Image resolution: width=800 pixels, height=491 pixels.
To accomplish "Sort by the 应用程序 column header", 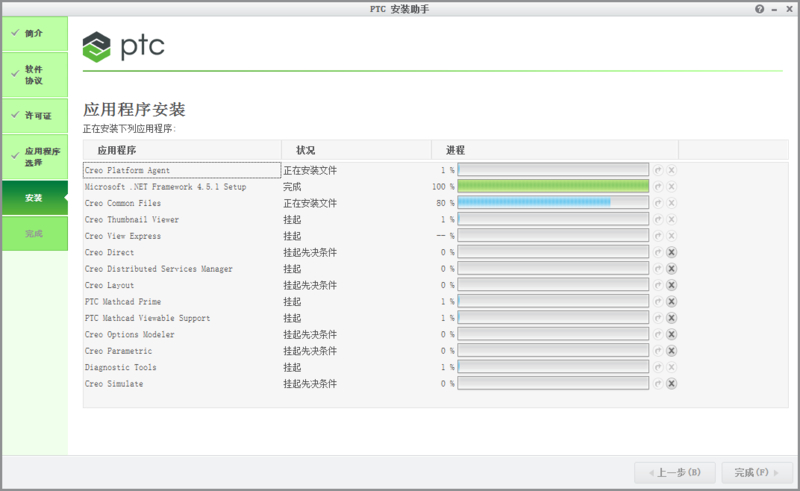I will (x=118, y=149).
